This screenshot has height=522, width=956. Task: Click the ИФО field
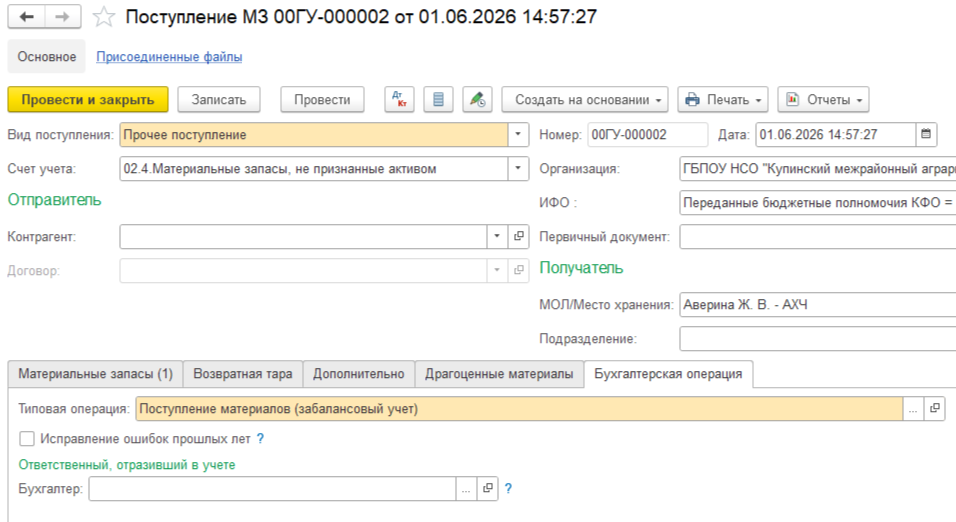pos(818,202)
